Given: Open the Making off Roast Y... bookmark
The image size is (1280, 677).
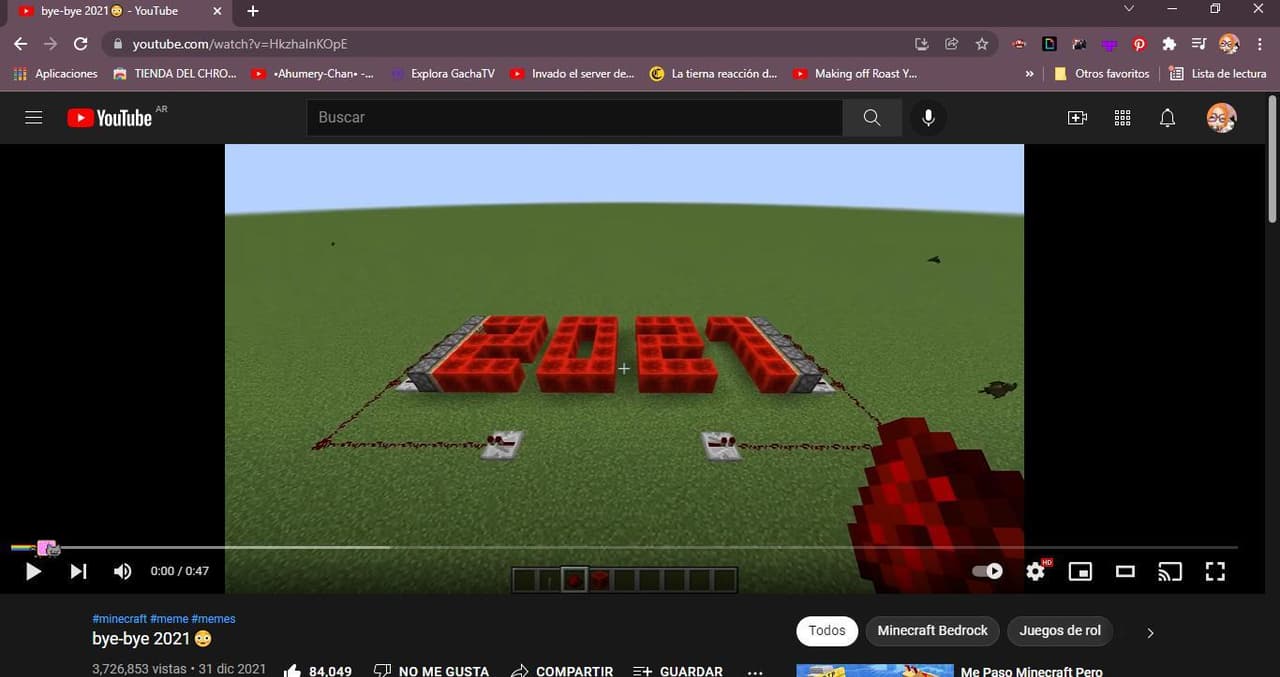Looking at the screenshot, I should click(855, 74).
